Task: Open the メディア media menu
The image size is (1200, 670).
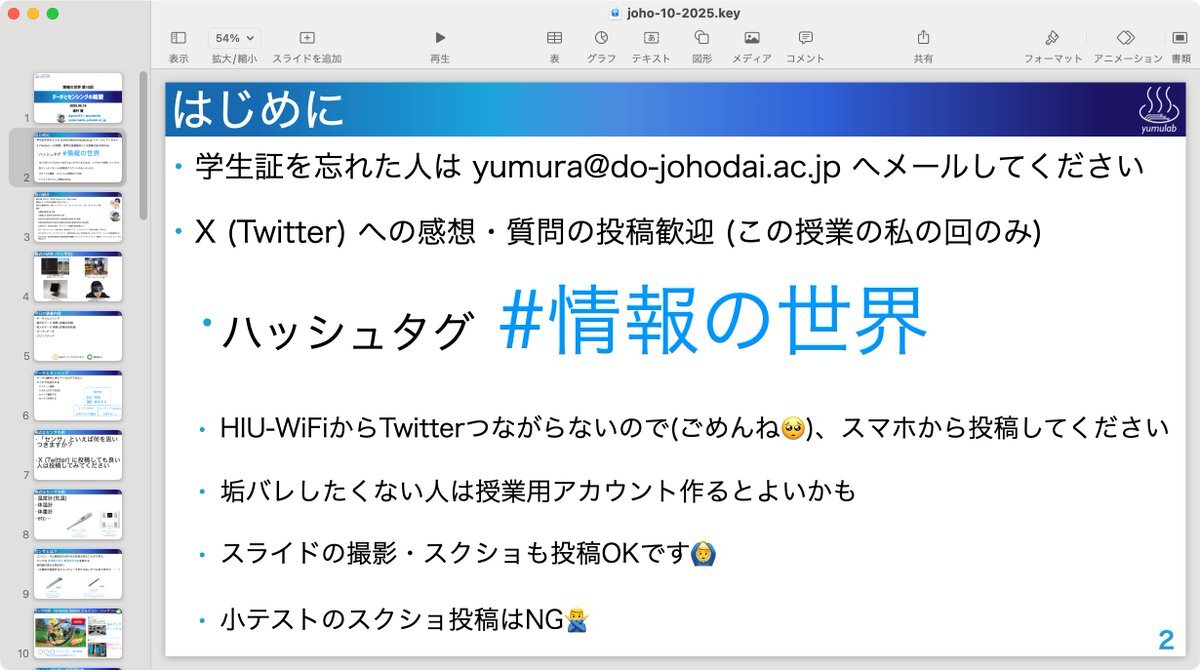Action: click(752, 38)
